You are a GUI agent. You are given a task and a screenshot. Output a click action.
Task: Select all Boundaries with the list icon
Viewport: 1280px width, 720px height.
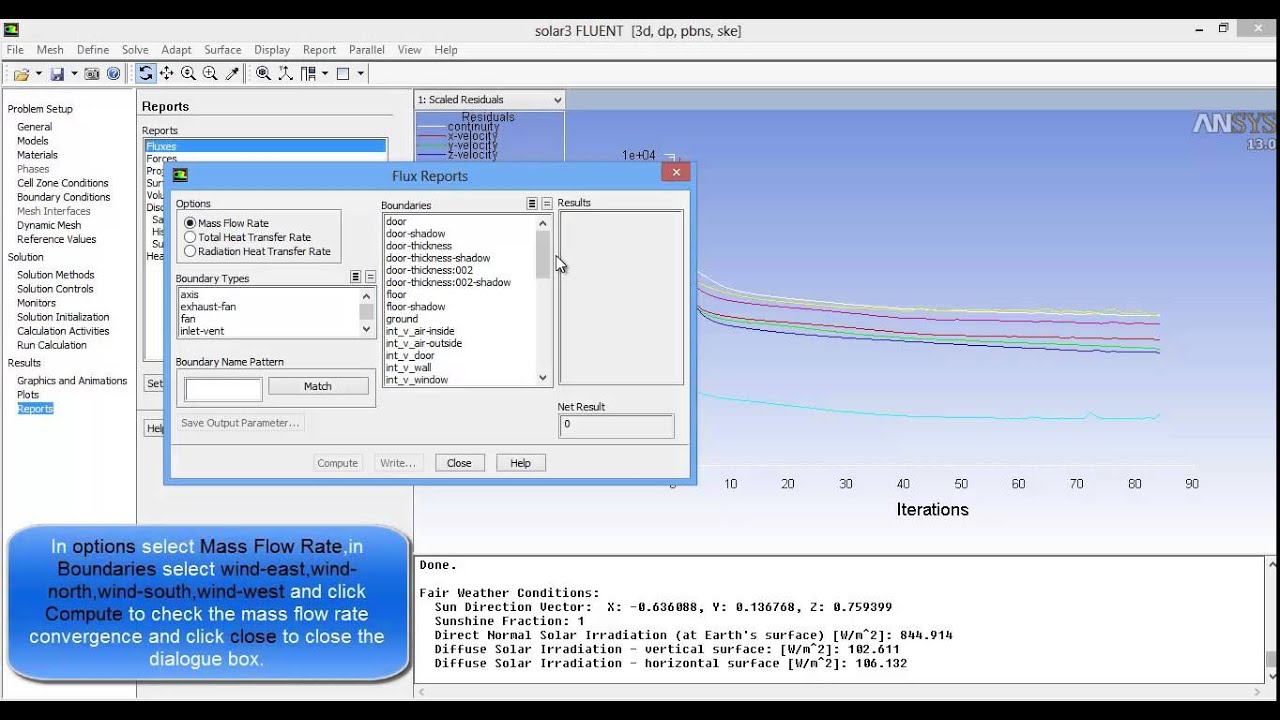point(532,204)
